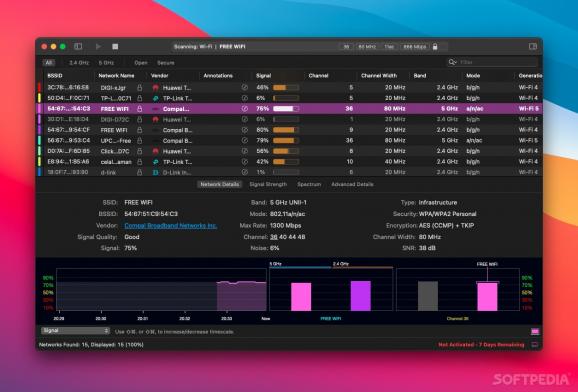Click the underlined channel 36 value in details
Viewport: 578px width, 392px height.
pyautogui.click(x=274, y=237)
